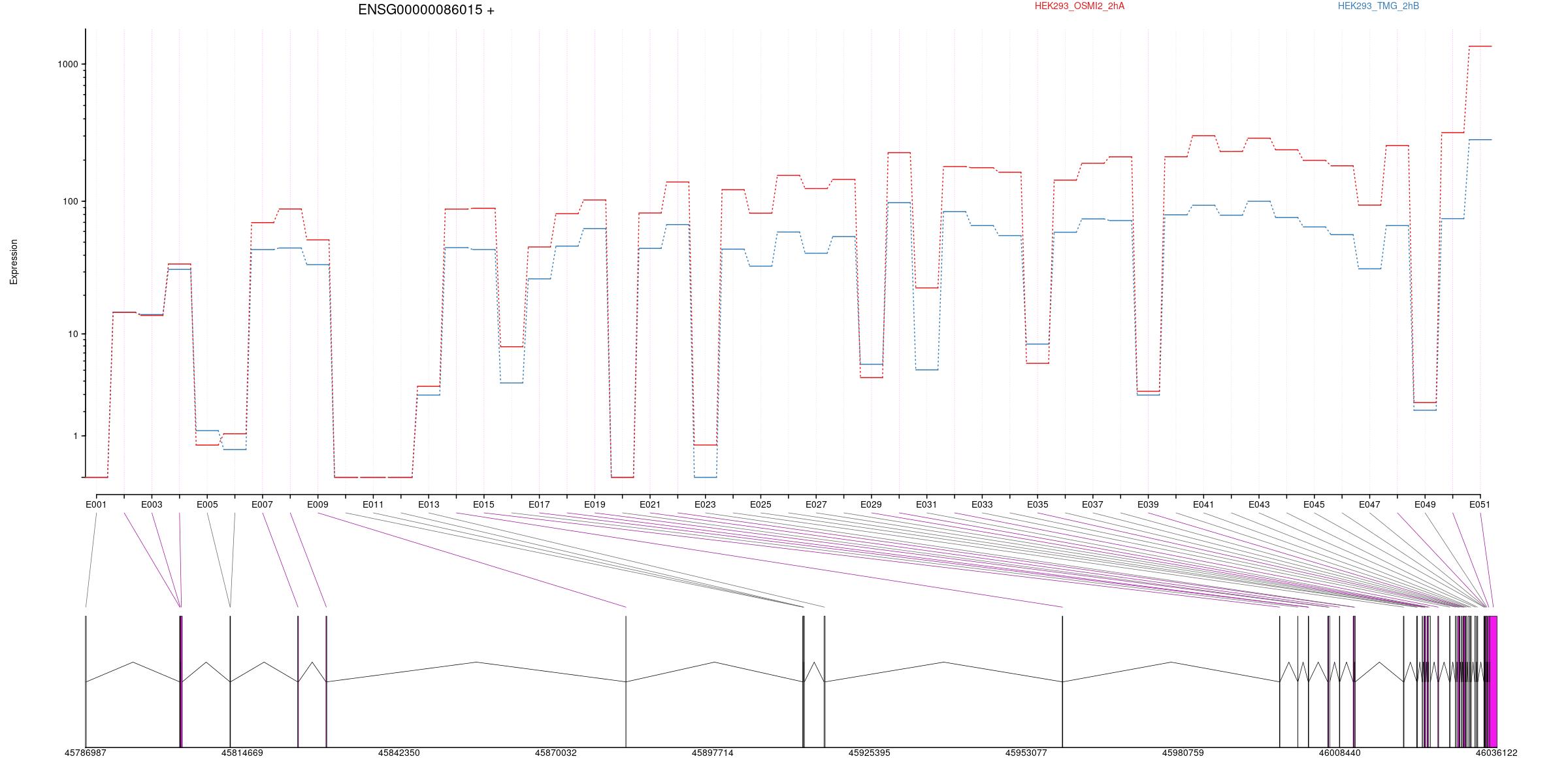Click genomic coordinate 45786987
Viewport: 1568px width, 784px height.
click(86, 753)
